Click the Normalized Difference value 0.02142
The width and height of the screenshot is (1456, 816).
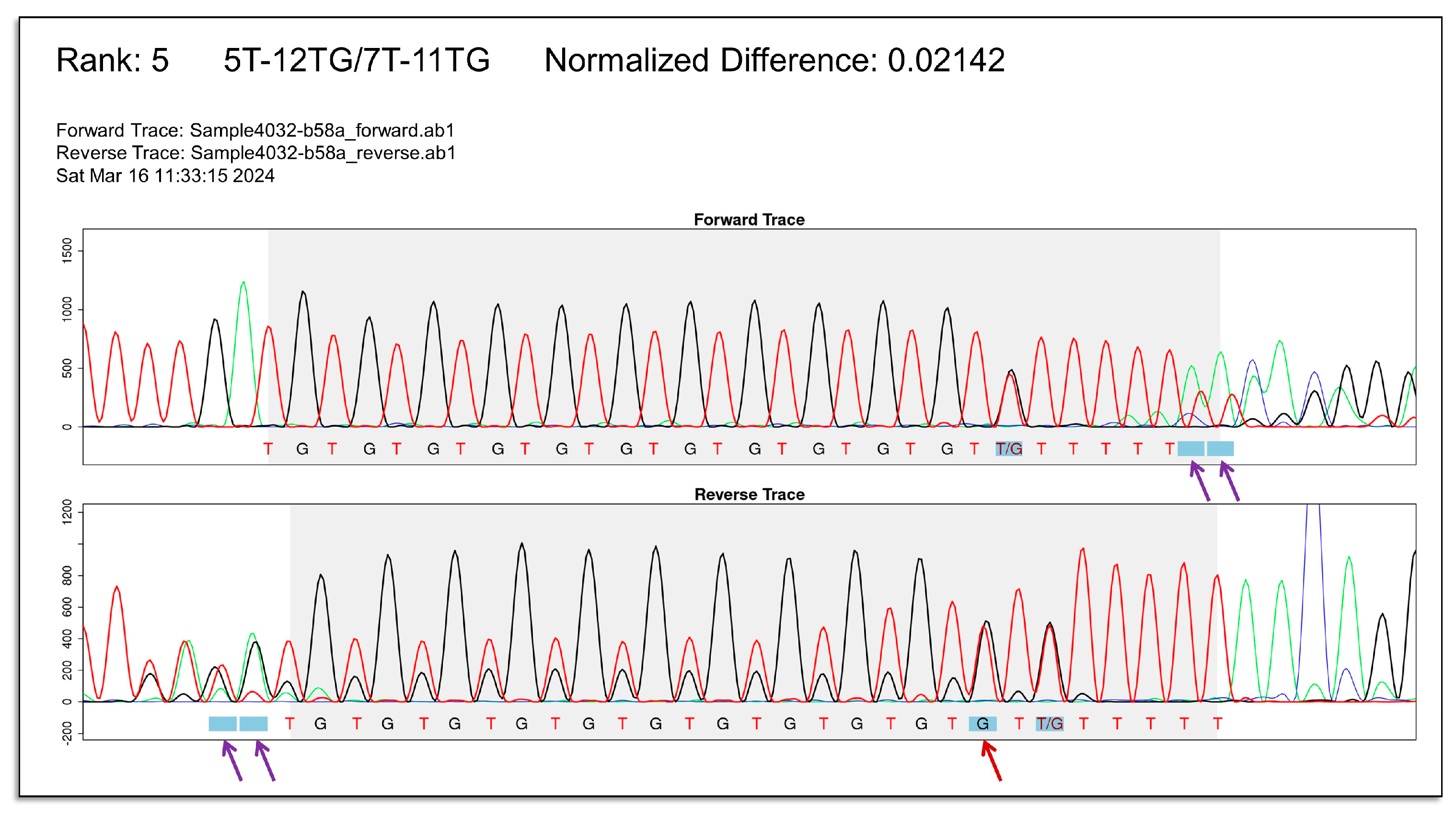coord(946,60)
